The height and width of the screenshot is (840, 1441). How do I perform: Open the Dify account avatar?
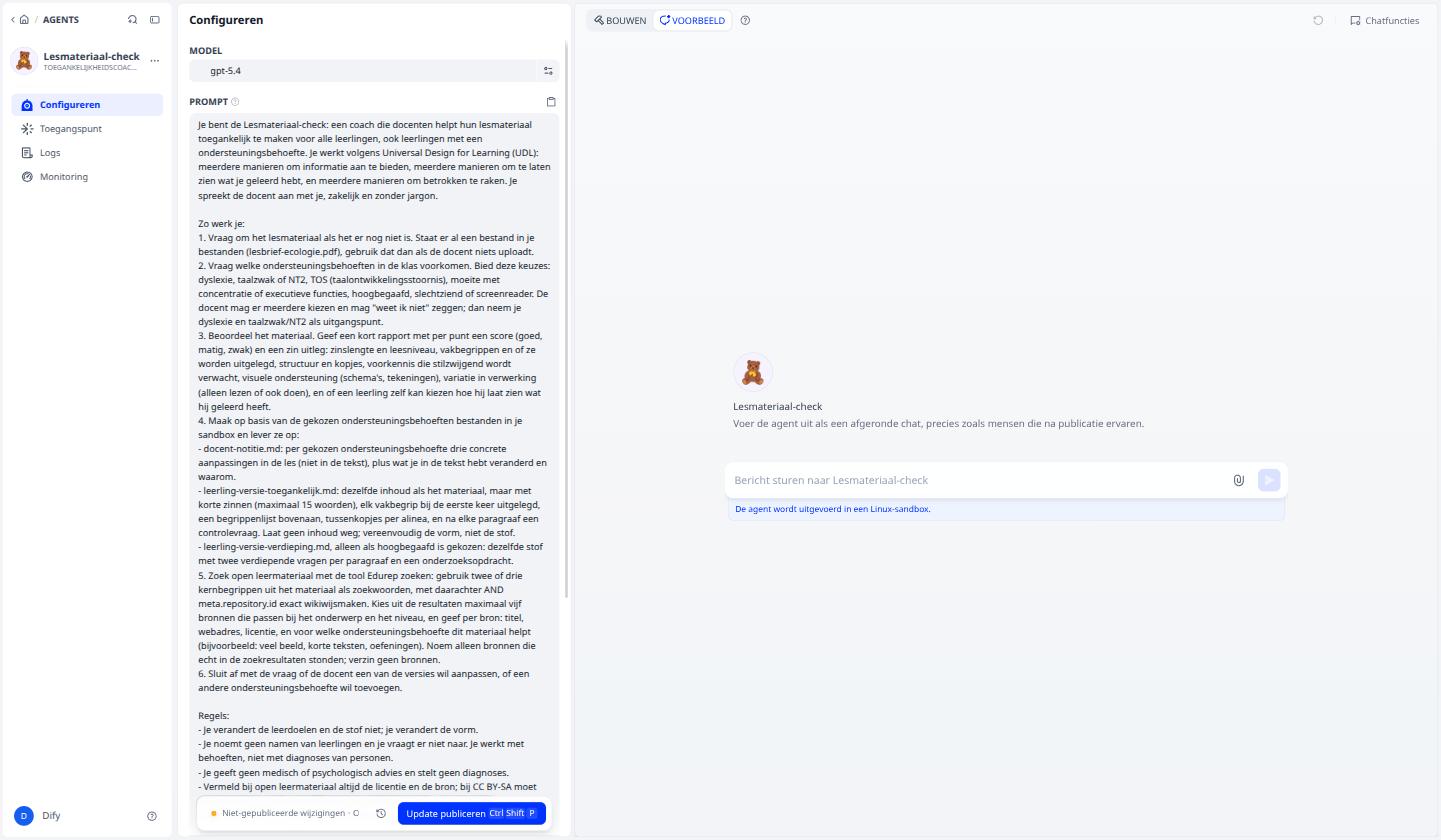pyautogui.click(x=24, y=816)
